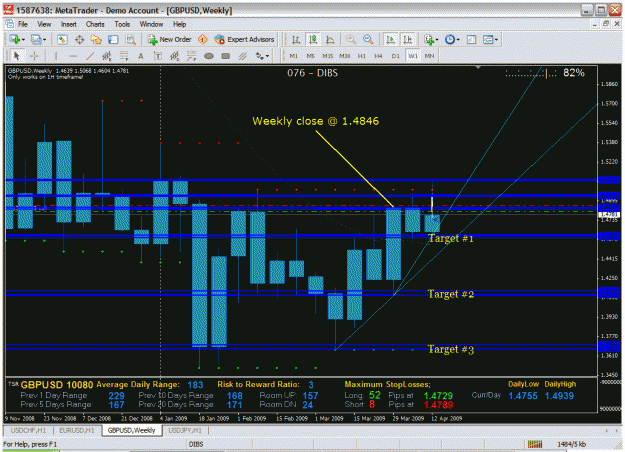625x452 pixels.
Task: Expand the New Chart dropdown arrow
Action: click(x=24, y=40)
